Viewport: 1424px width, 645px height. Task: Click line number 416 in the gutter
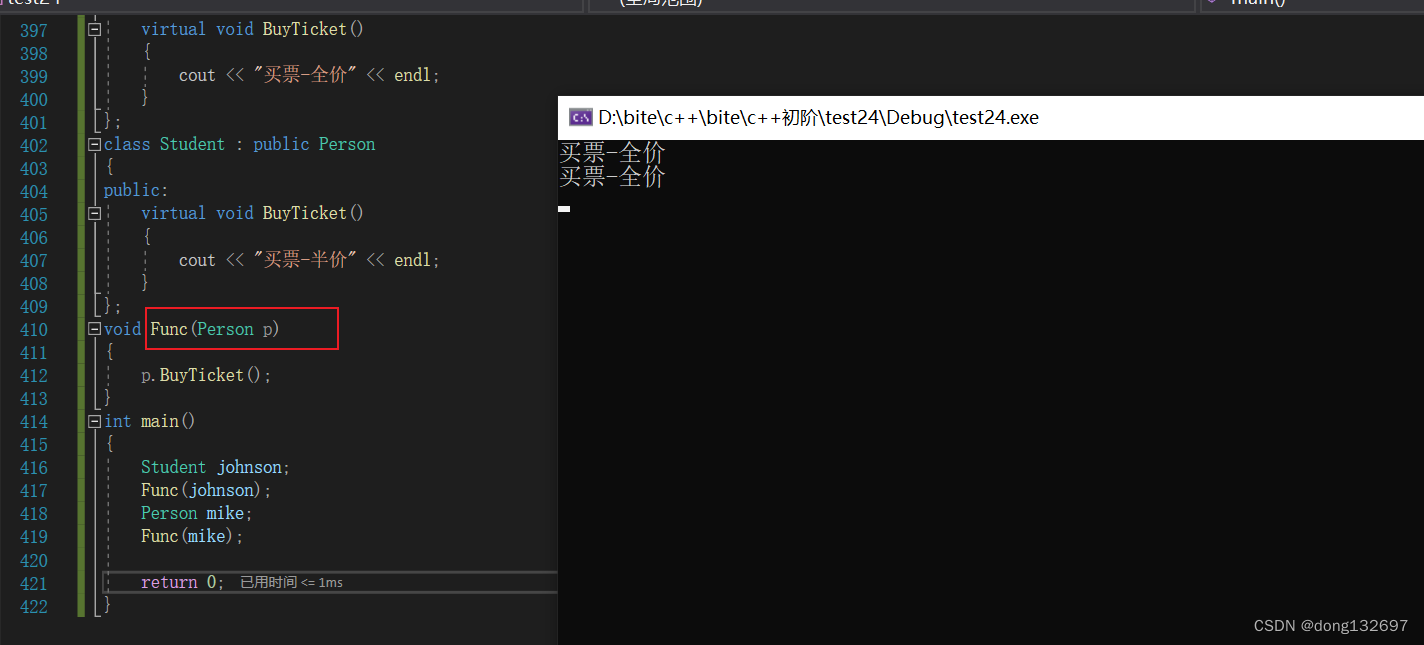tap(33, 468)
